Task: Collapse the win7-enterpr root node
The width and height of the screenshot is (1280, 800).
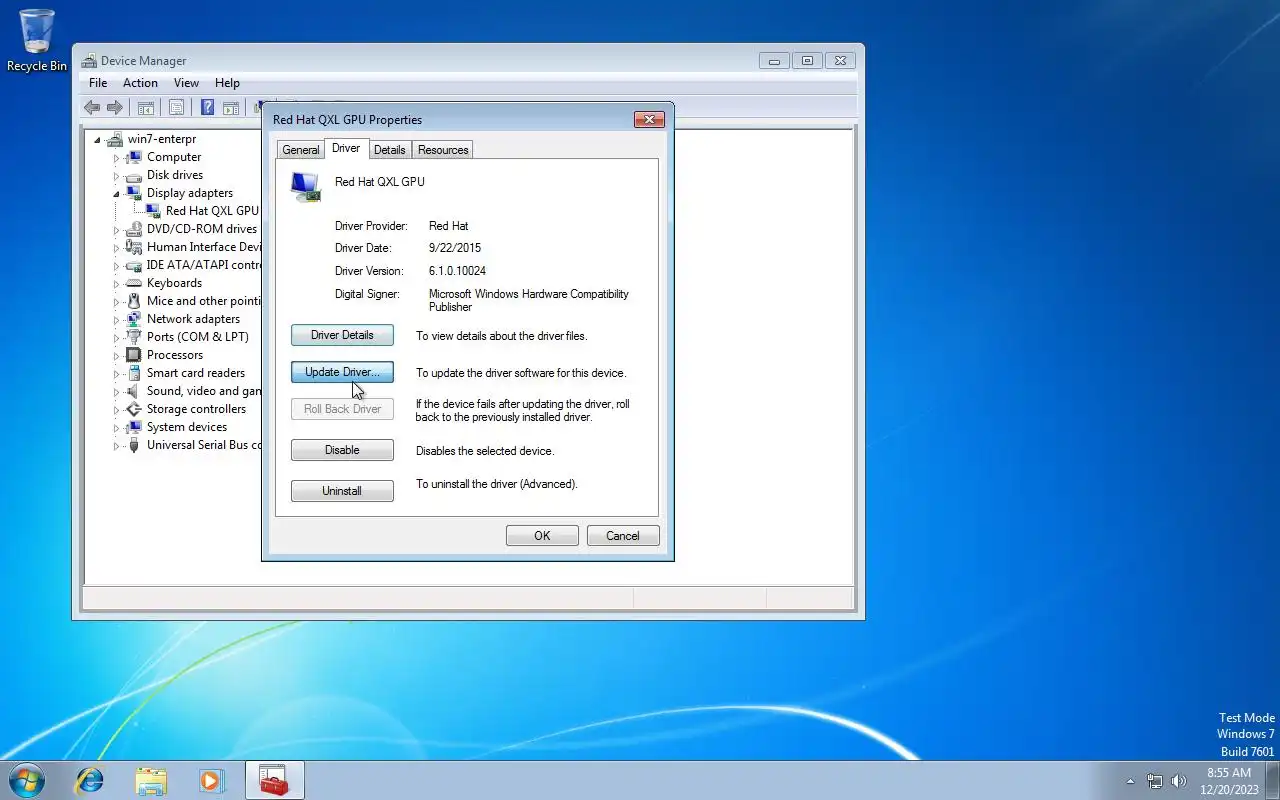Action: (x=98, y=140)
